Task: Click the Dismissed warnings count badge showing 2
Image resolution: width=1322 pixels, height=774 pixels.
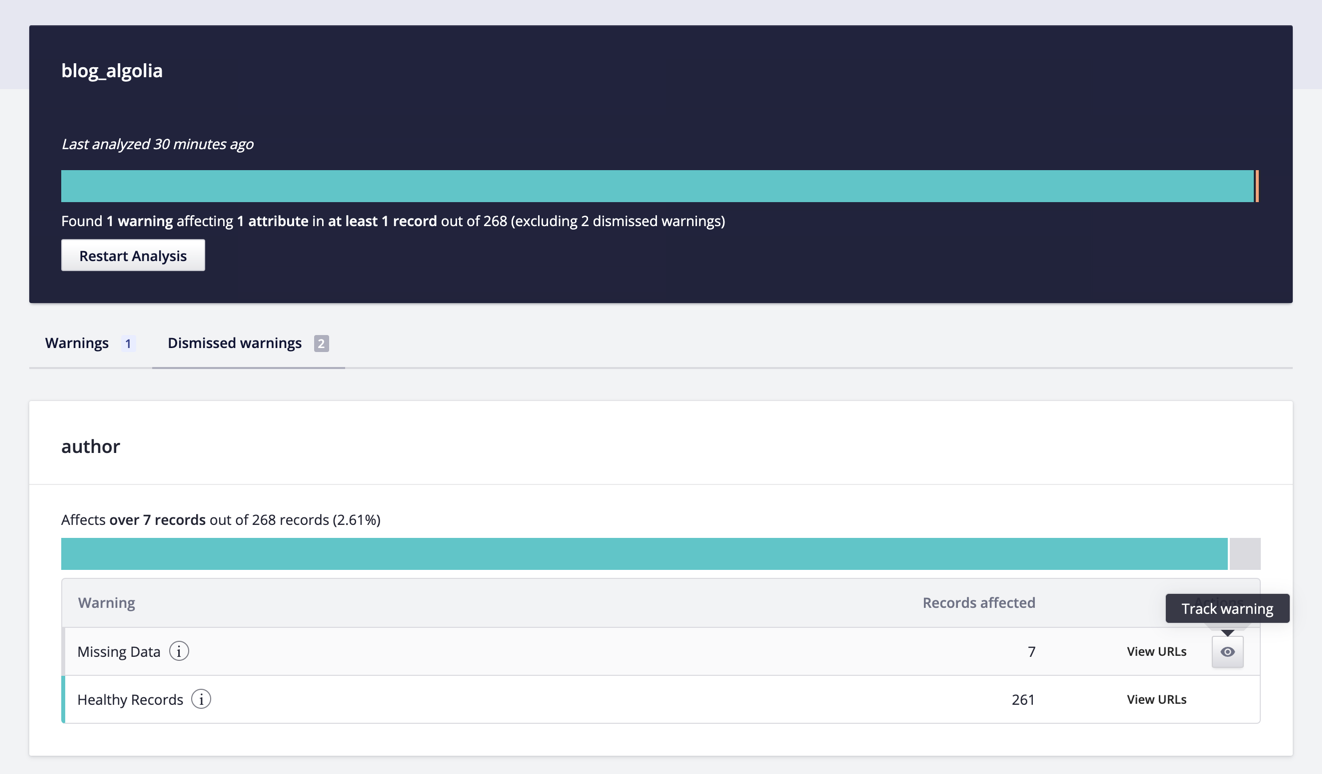Action: click(321, 343)
